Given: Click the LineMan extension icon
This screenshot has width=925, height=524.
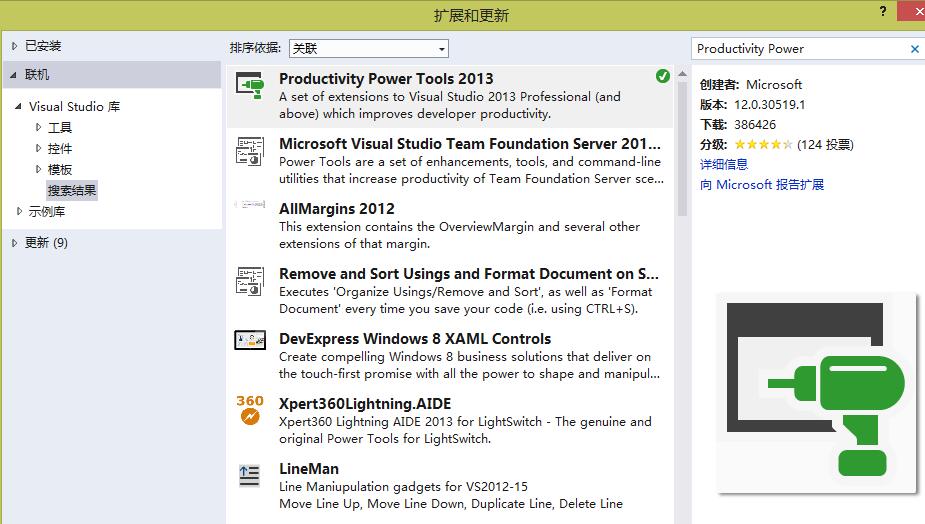Looking at the screenshot, I should (x=250, y=476).
